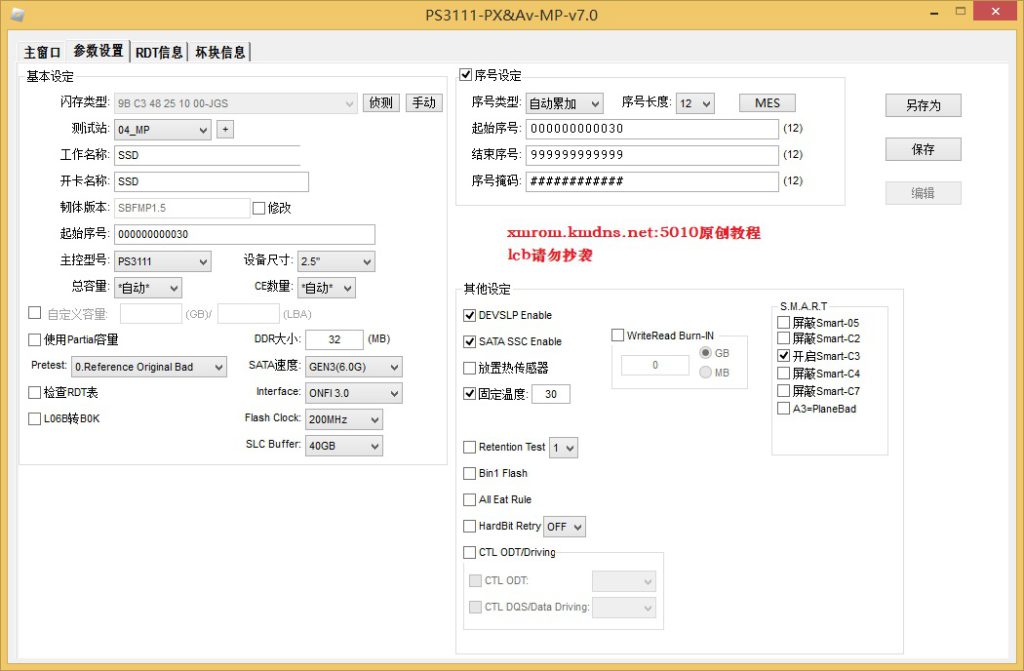Check the 屏蔽Smart-05 option
The image size is (1024, 671).
(784, 322)
